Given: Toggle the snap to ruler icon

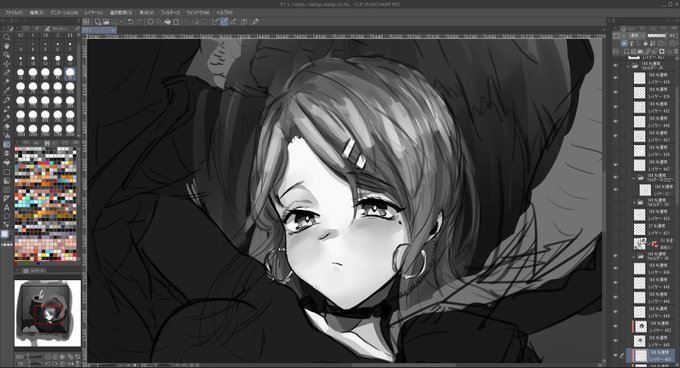Looking at the screenshot, I should (x=216, y=21).
